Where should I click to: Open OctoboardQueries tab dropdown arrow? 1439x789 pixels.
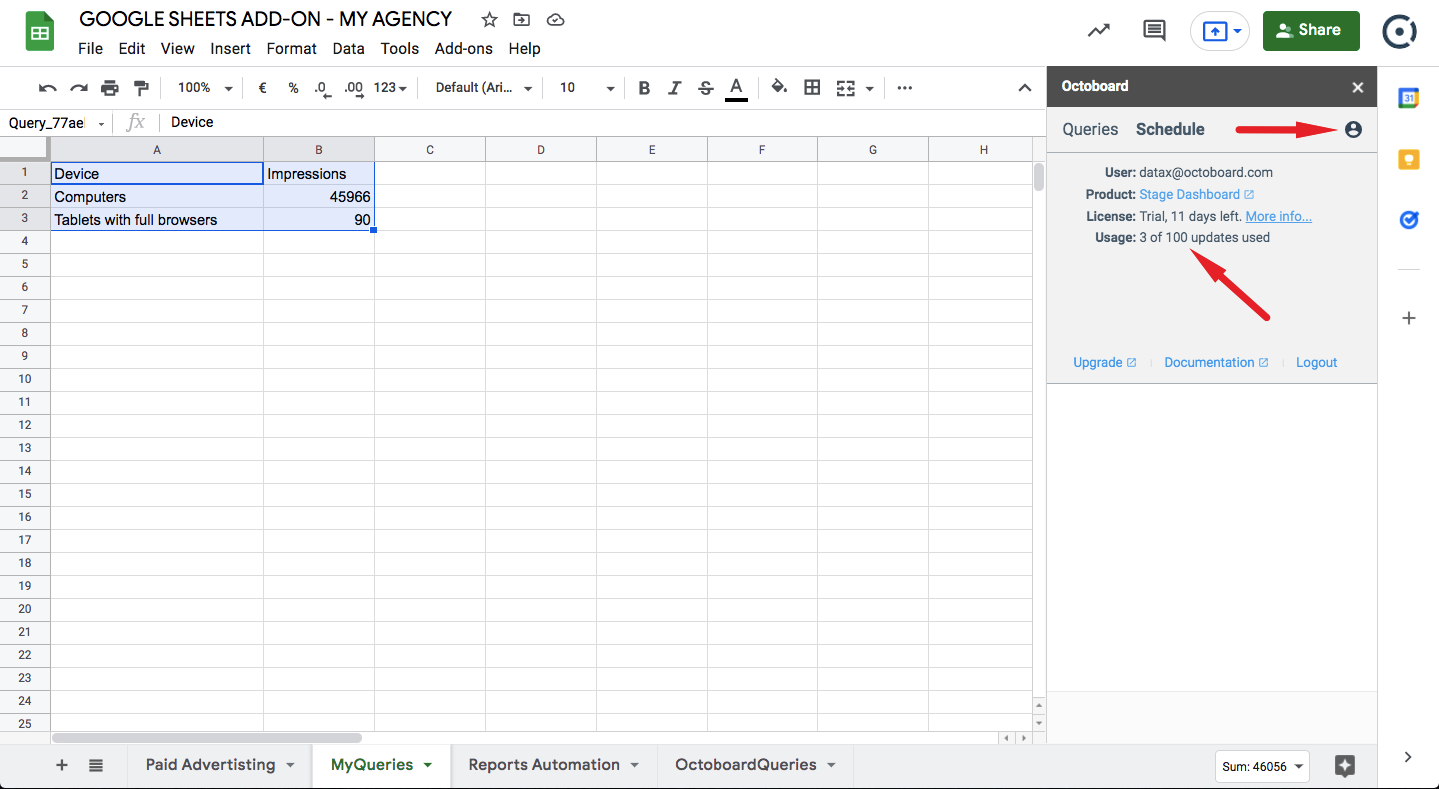[831, 765]
